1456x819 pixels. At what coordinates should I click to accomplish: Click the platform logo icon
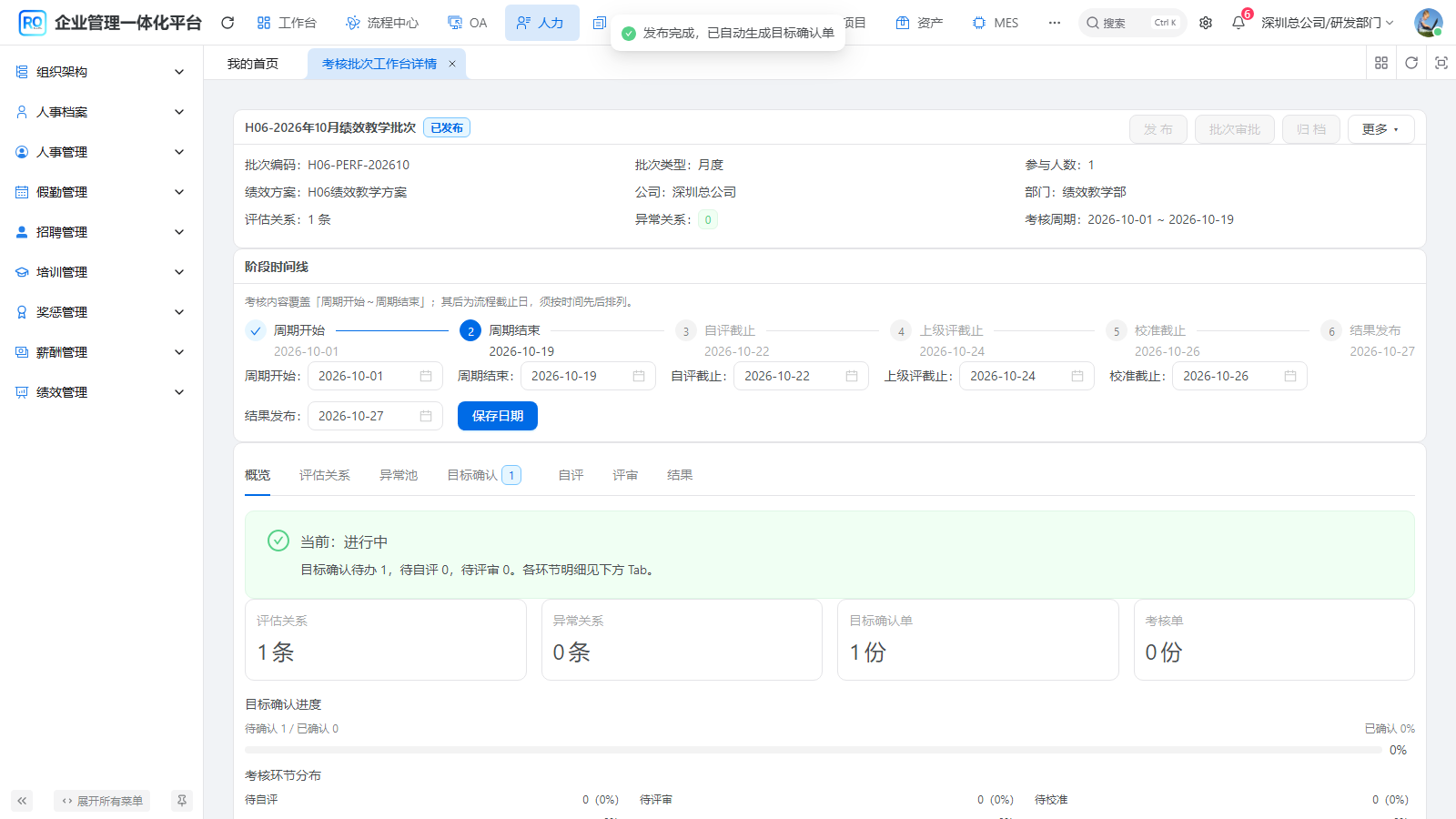pyautogui.click(x=33, y=23)
